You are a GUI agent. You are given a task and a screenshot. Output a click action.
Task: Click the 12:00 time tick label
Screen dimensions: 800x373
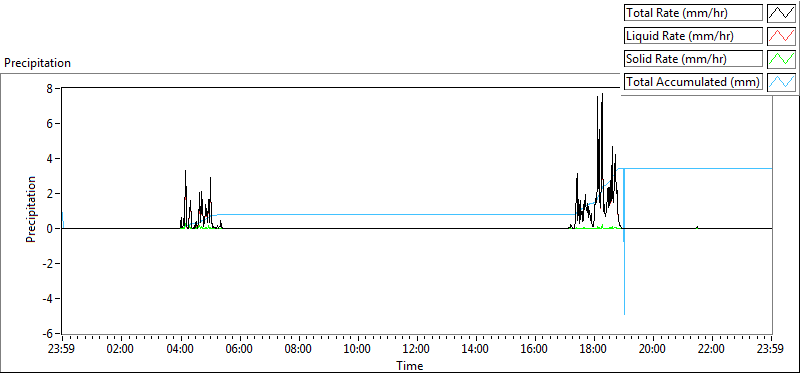[x=417, y=350]
